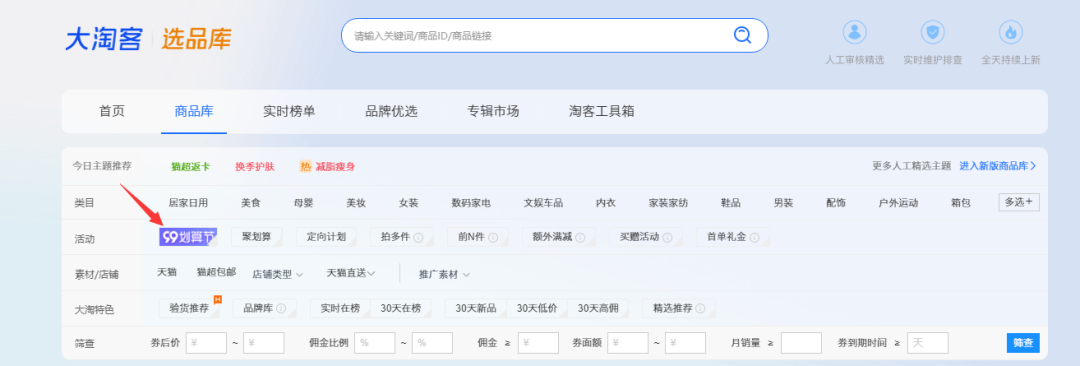Click the 月销量 input field
This screenshot has height=366, width=1080.
(x=801, y=343)
